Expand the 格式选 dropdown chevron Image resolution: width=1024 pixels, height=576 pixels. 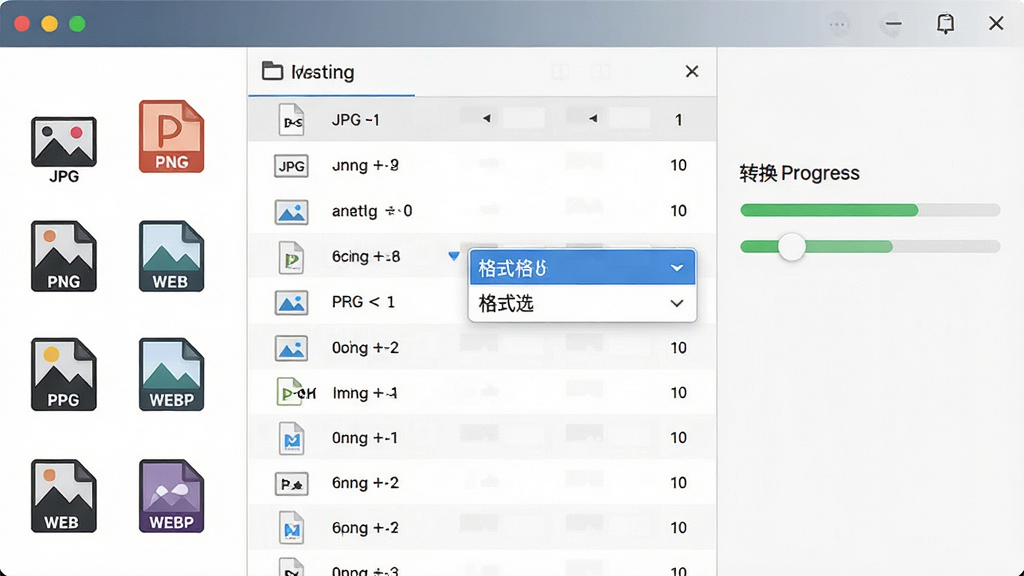[x=677, y=304]
